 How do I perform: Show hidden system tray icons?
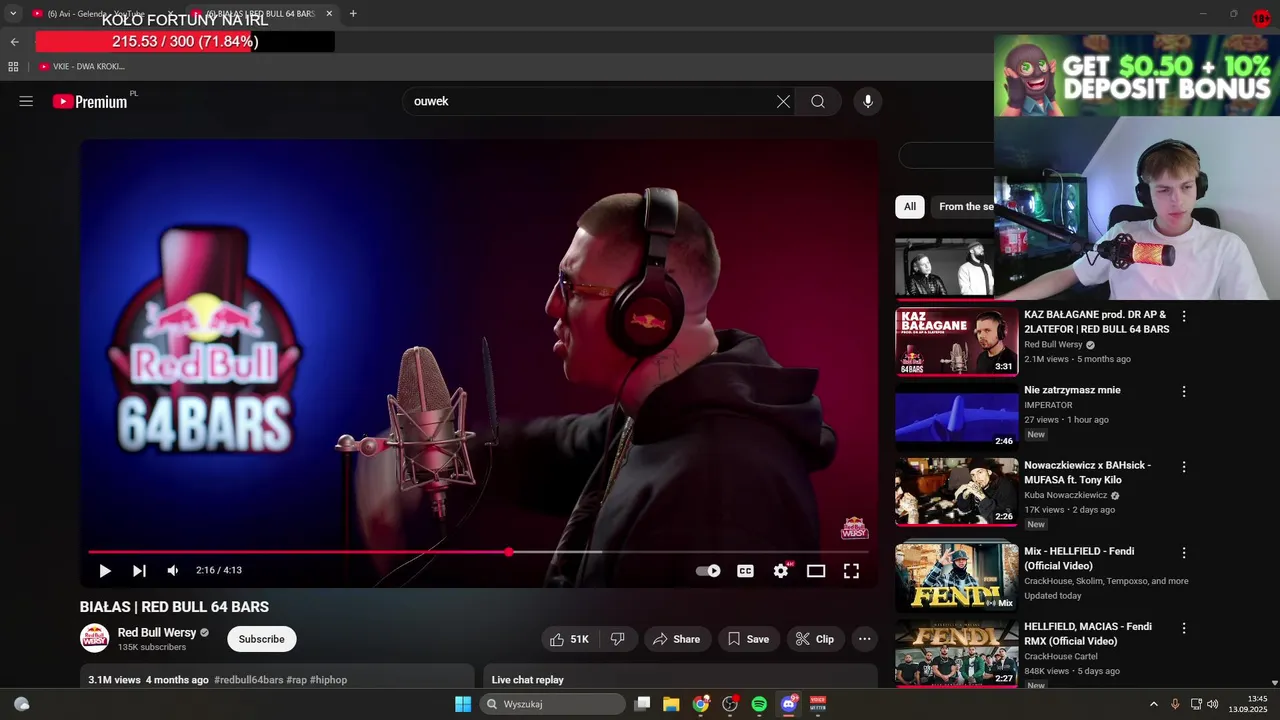click(x=1153, y=704)
